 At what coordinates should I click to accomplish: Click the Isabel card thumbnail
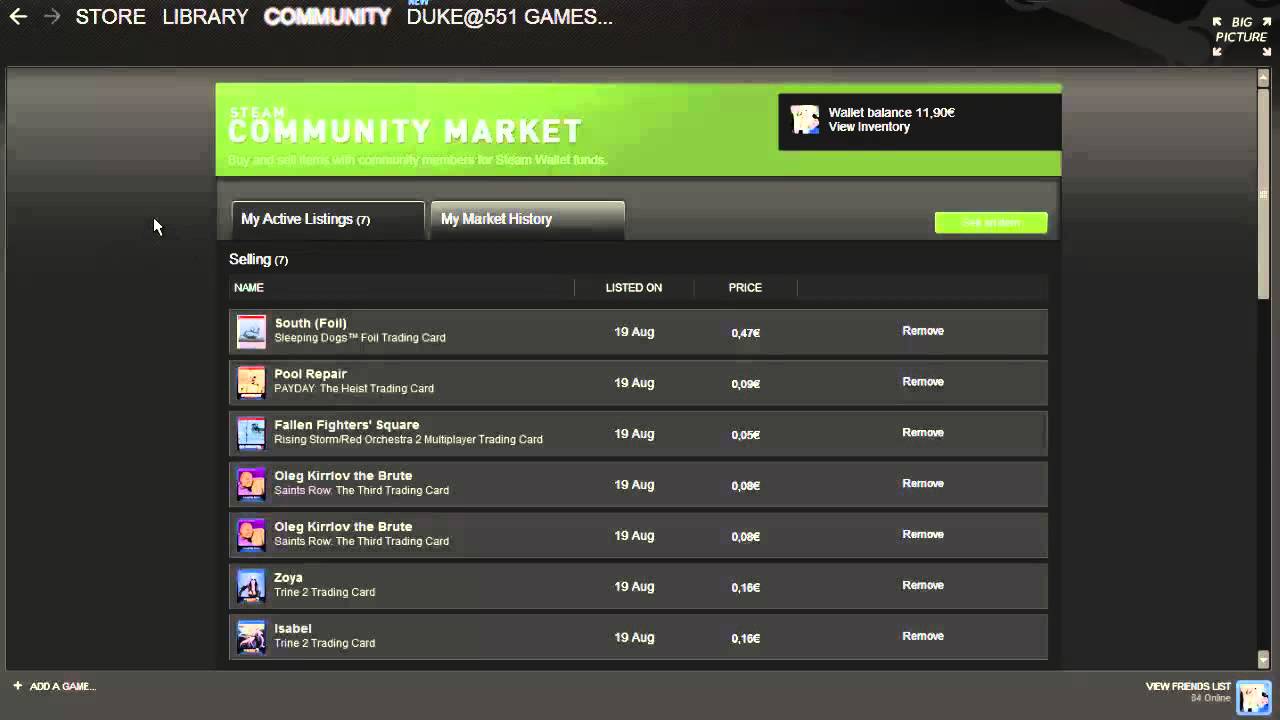pyautogui.click(x=251, y=637)
